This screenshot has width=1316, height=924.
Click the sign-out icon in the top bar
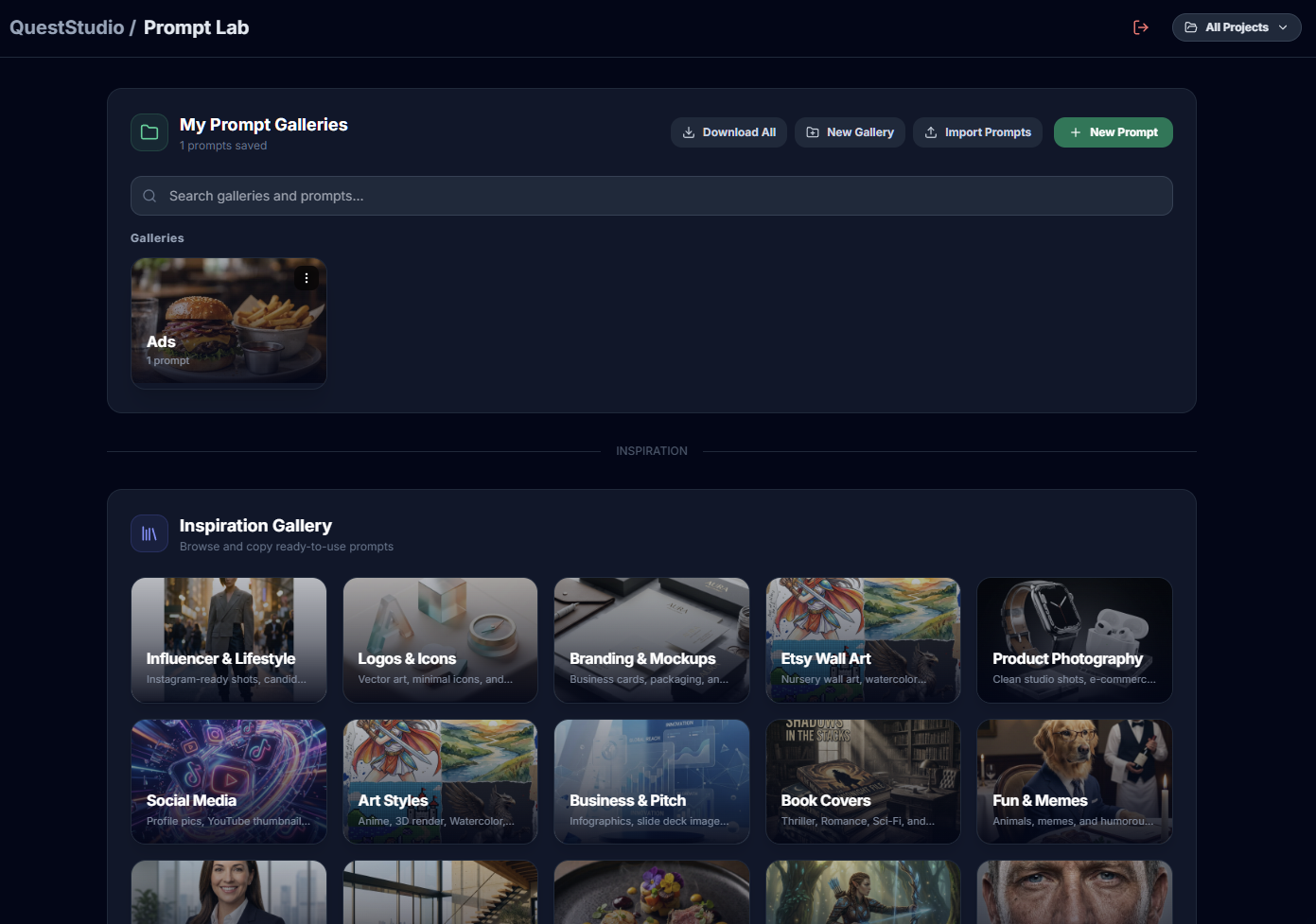(x=1141, y=27)
